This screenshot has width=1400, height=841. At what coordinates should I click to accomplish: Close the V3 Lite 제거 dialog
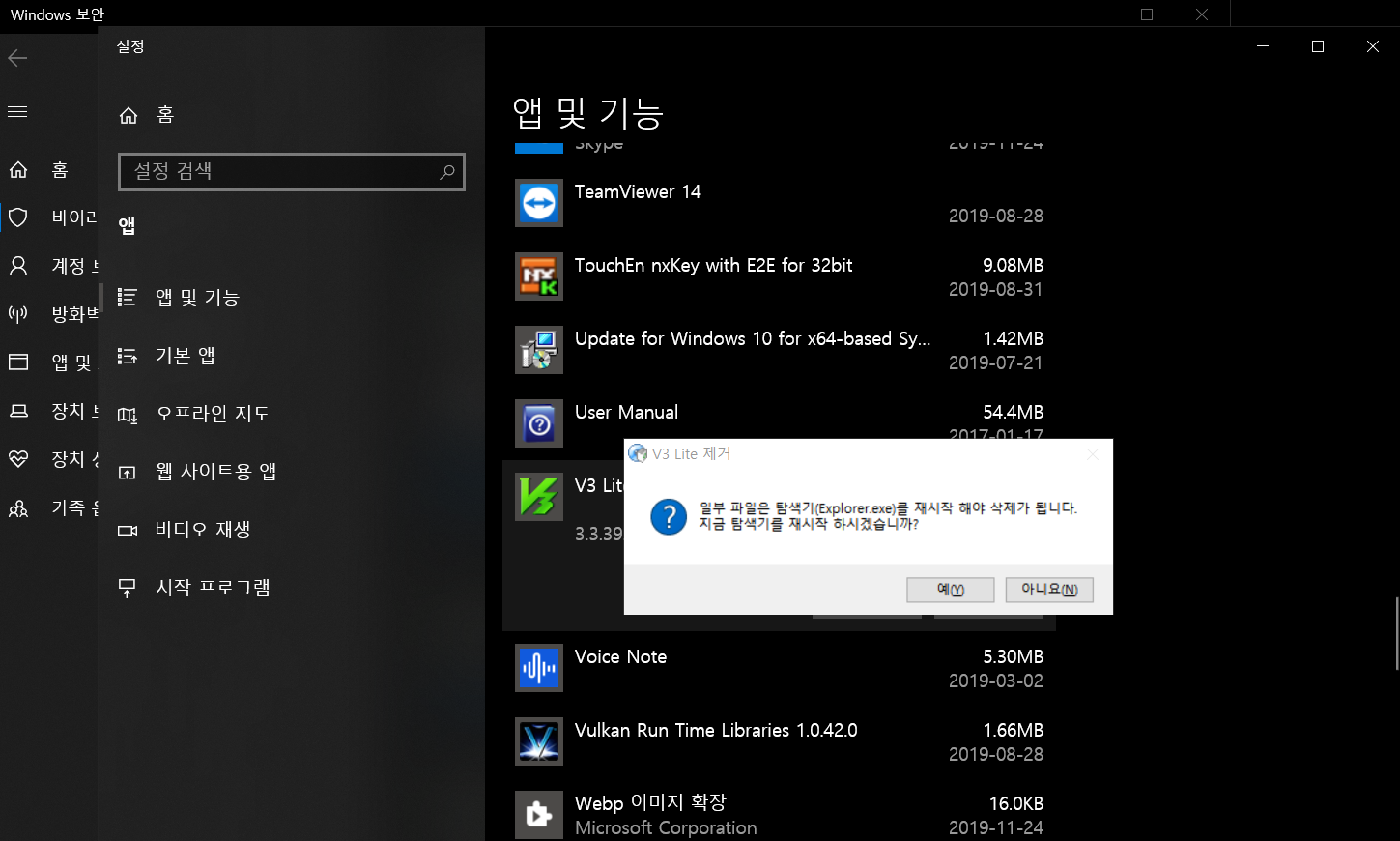(x=1093, y=453)
